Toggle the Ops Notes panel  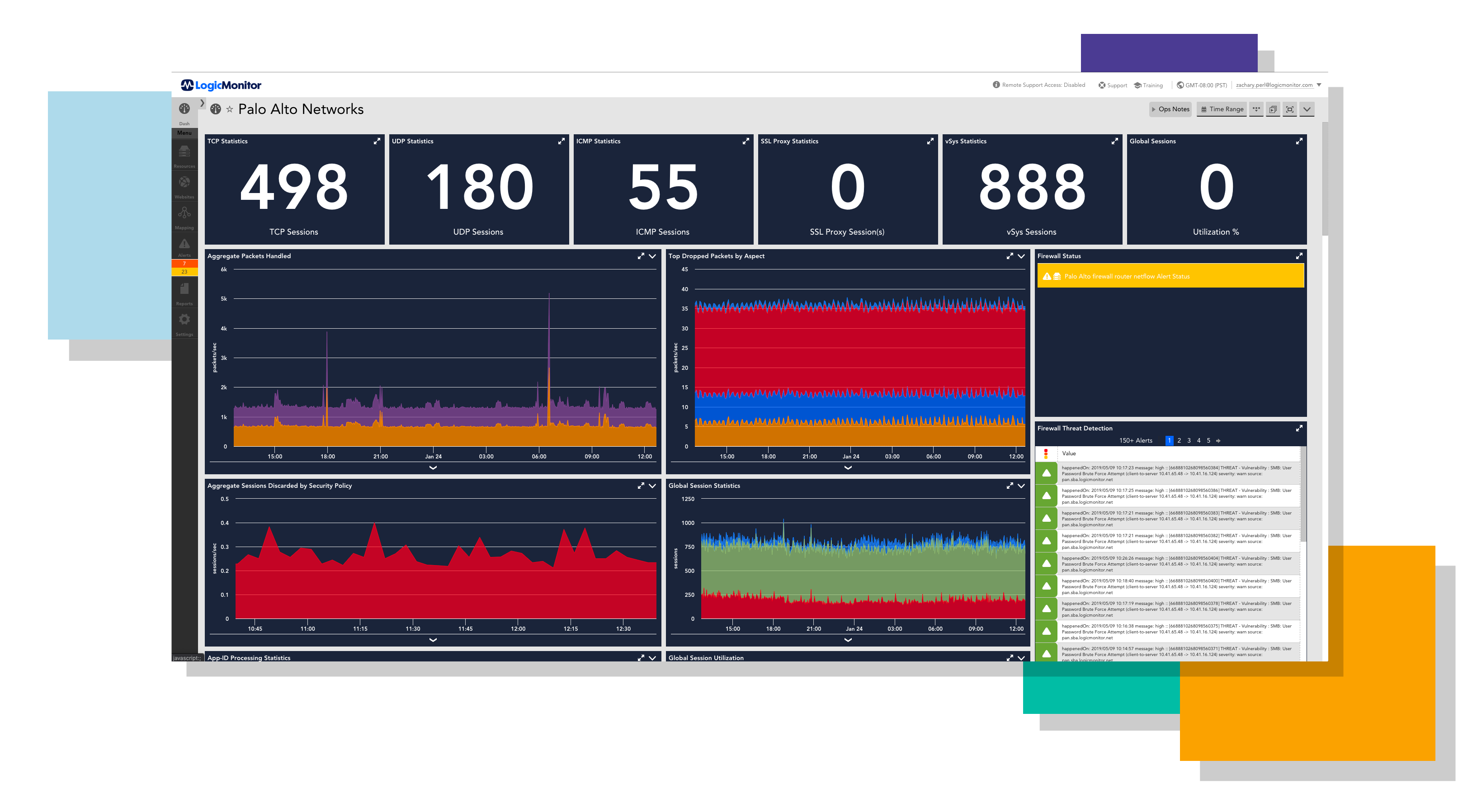point(1170,109)
